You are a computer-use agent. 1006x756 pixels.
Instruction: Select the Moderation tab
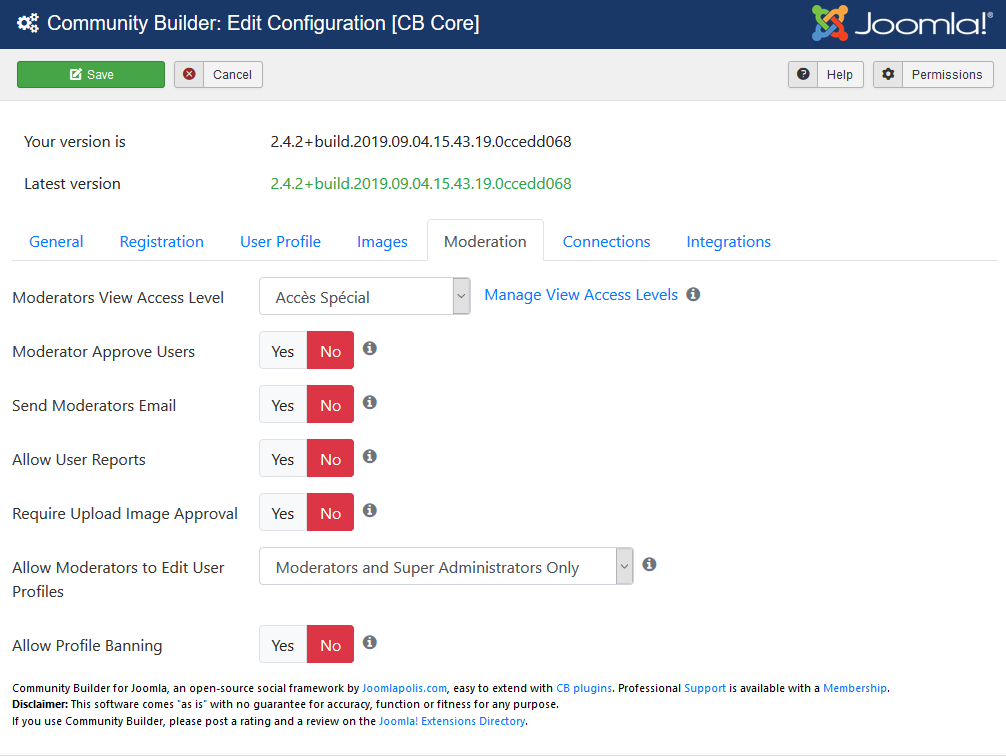485,241
